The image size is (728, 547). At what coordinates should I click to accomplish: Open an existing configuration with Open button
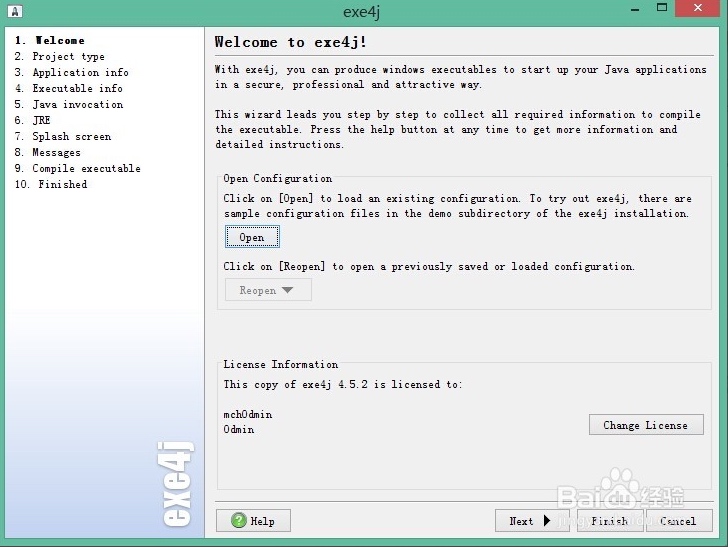point(252,237)
